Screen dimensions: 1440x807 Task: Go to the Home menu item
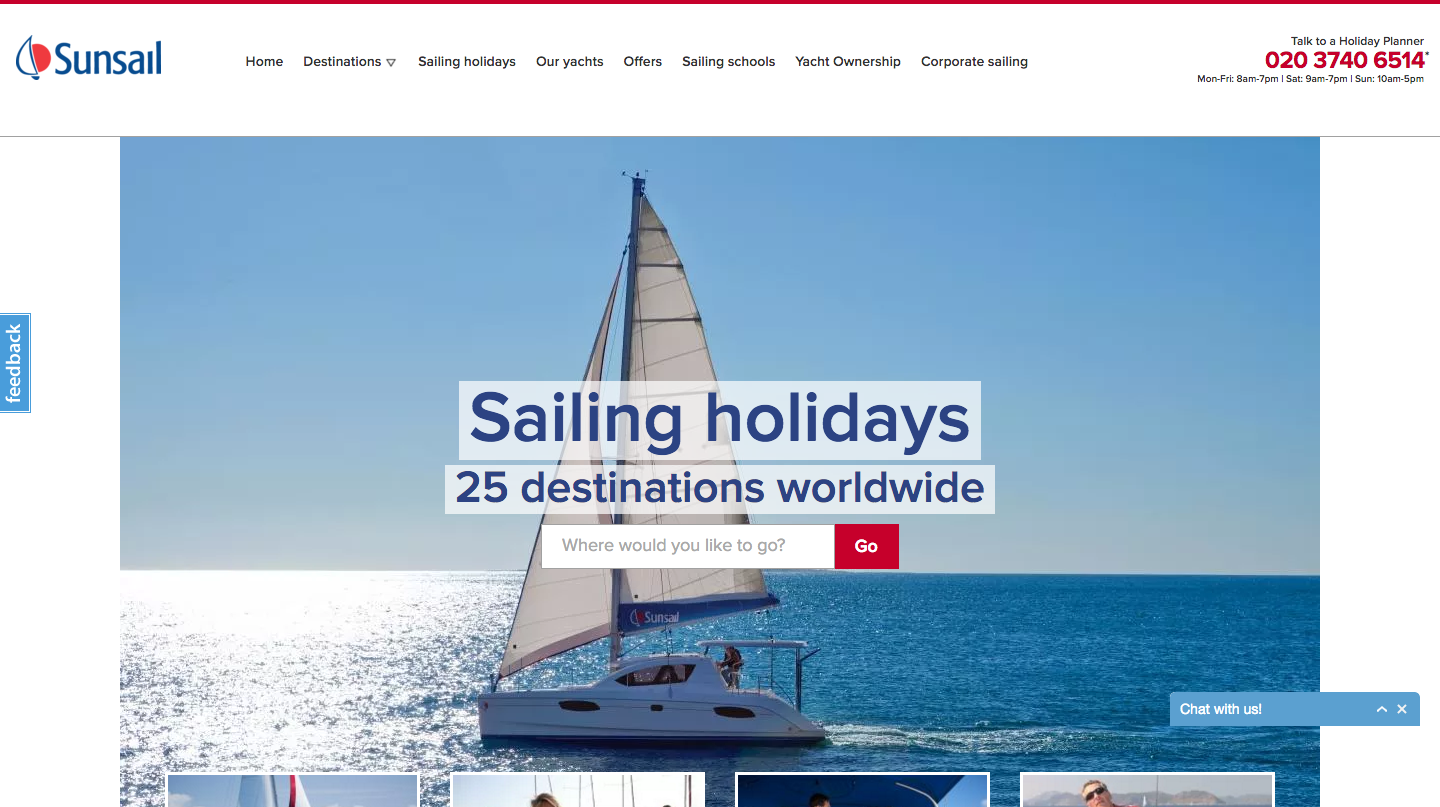point(264,62)
